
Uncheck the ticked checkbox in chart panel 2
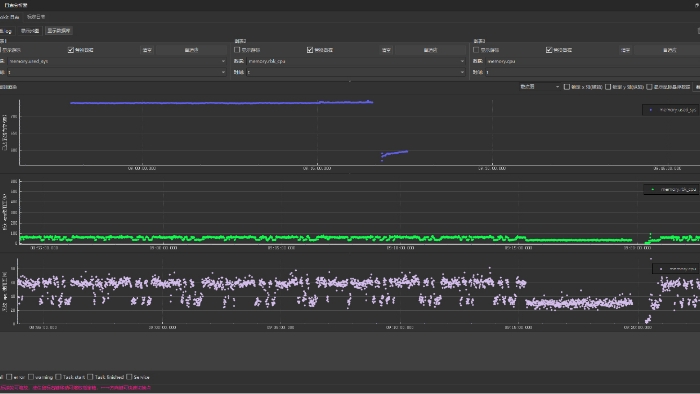[x=310, y=50]
